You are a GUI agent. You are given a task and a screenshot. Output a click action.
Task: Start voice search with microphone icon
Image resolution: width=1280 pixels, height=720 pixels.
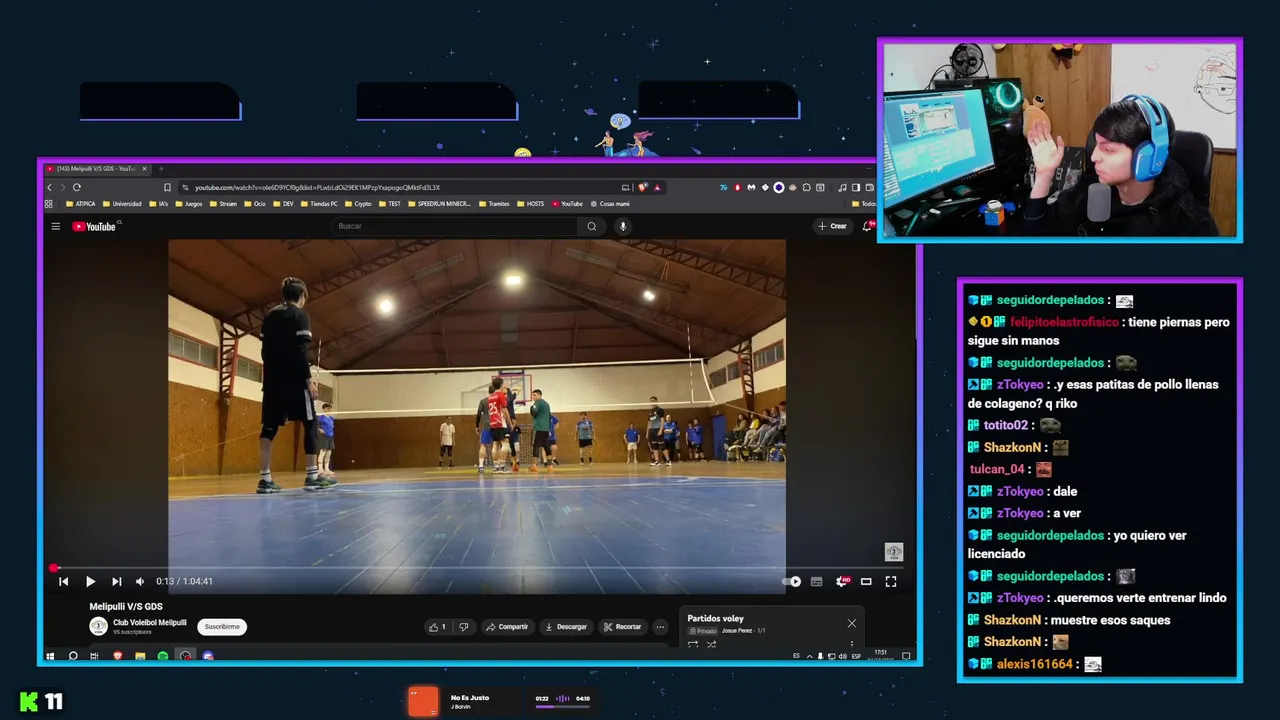(x=622, y=226)
